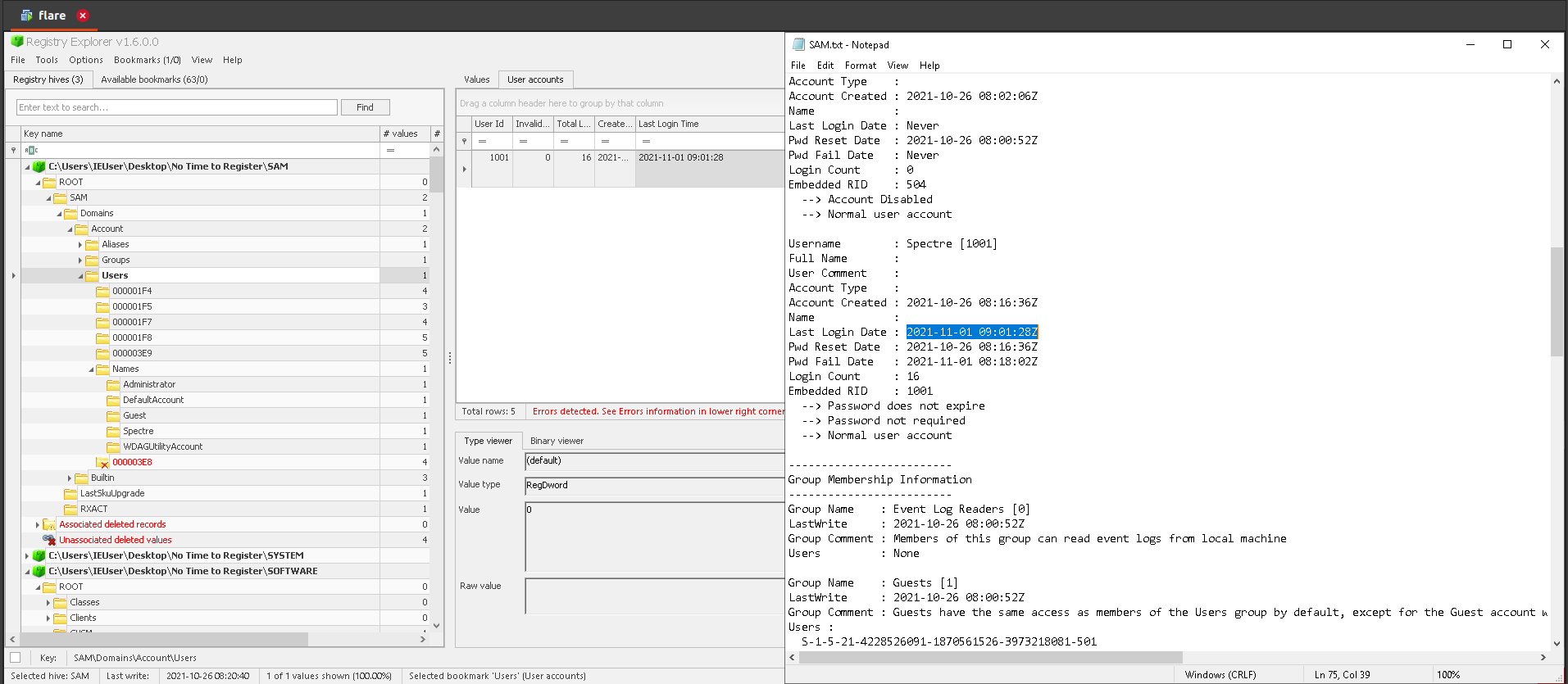Expand the Groups key

pyautogui.click(x=80, y=260)
